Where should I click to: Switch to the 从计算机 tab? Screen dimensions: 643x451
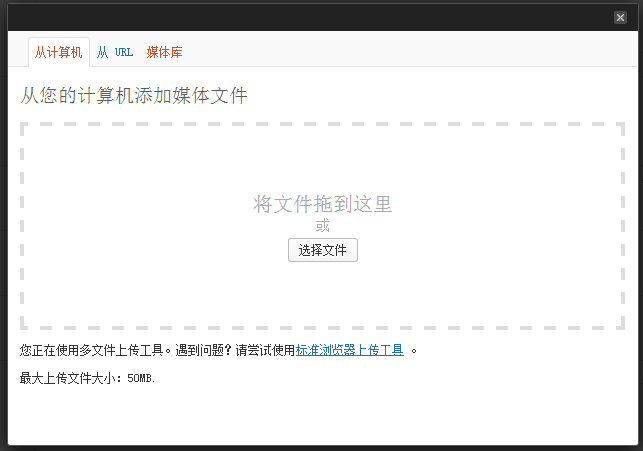click(x=58, y=52)
